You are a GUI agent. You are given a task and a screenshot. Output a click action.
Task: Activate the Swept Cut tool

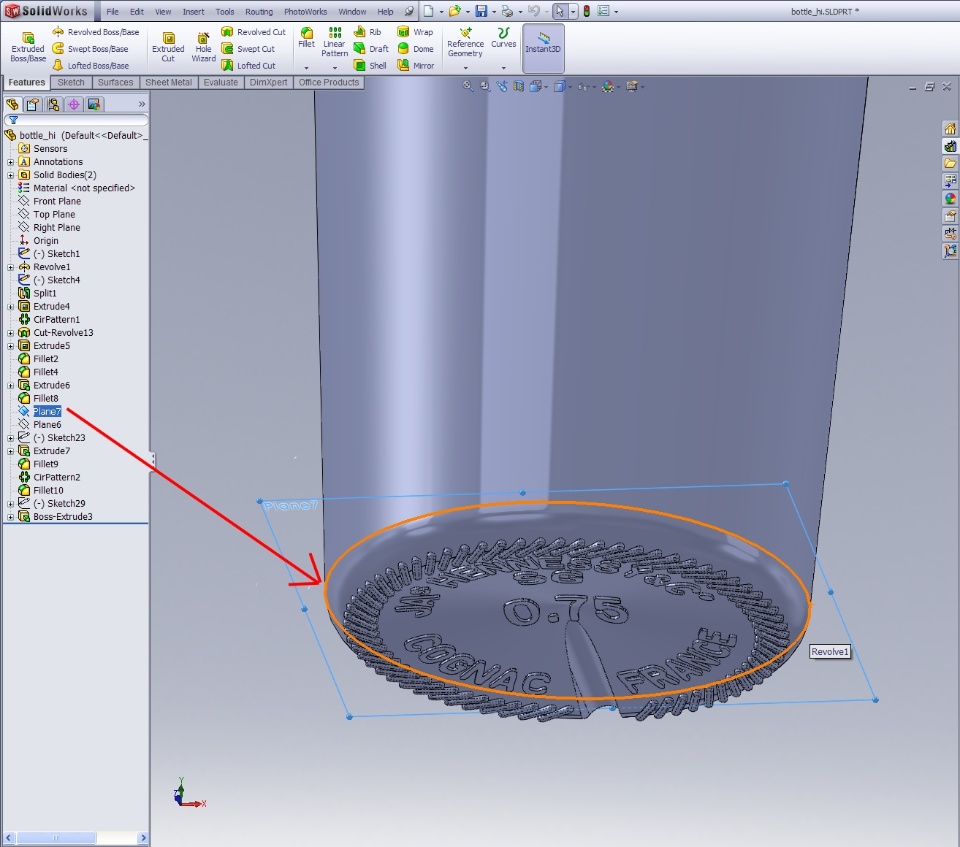[x=248, y=48]
